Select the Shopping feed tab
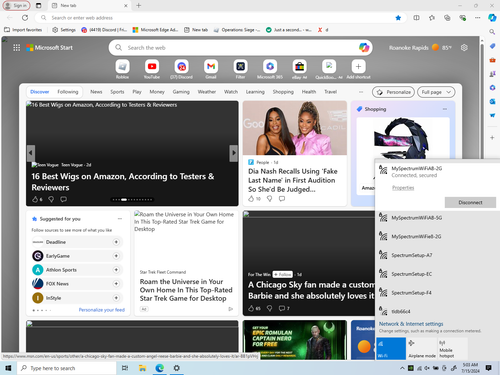 click(283, 92)
